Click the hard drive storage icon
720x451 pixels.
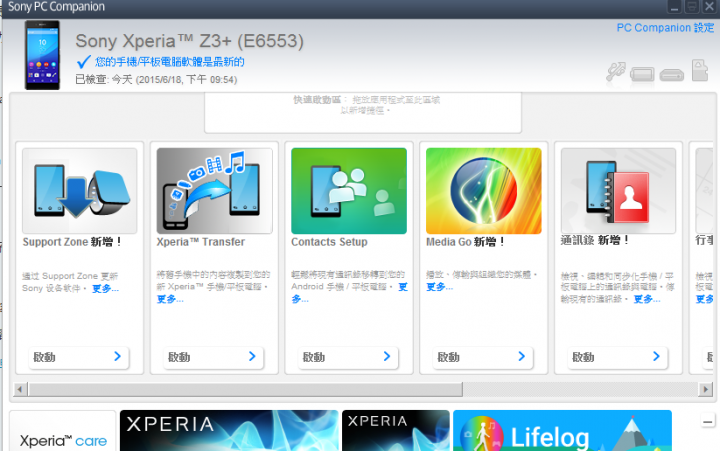[x=672, y=75]
